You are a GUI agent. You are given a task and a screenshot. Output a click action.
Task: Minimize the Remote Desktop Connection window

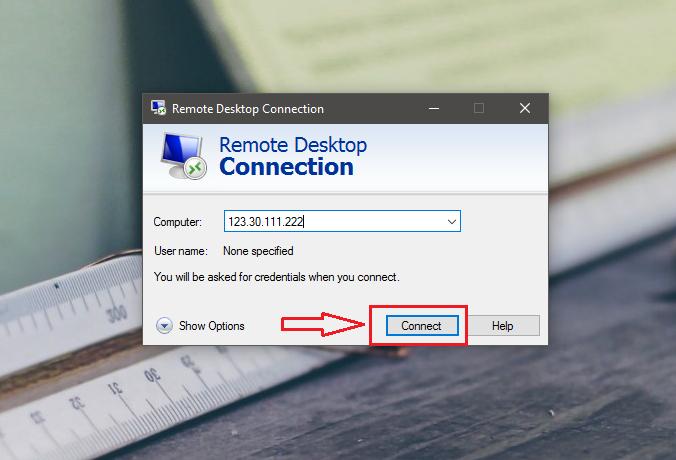(434, 108)
